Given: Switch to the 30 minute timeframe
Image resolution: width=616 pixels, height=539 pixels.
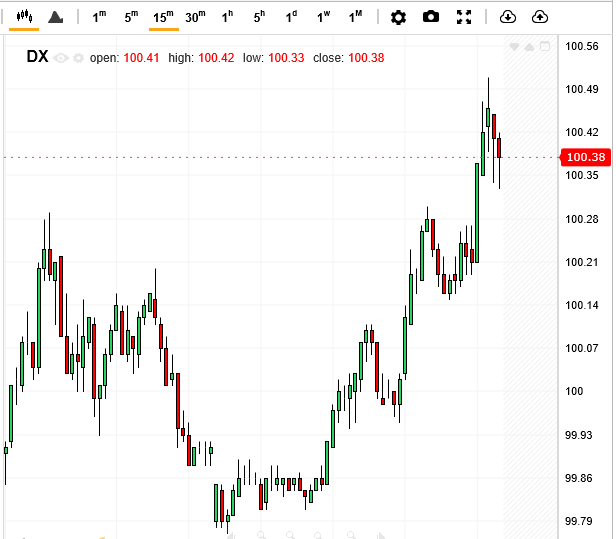Looking at the screenshot, I should pos(195,17).
